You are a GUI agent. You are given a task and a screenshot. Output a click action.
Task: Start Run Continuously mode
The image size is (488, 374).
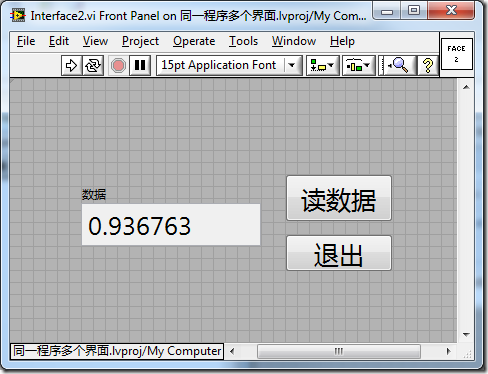click(93, 65)
